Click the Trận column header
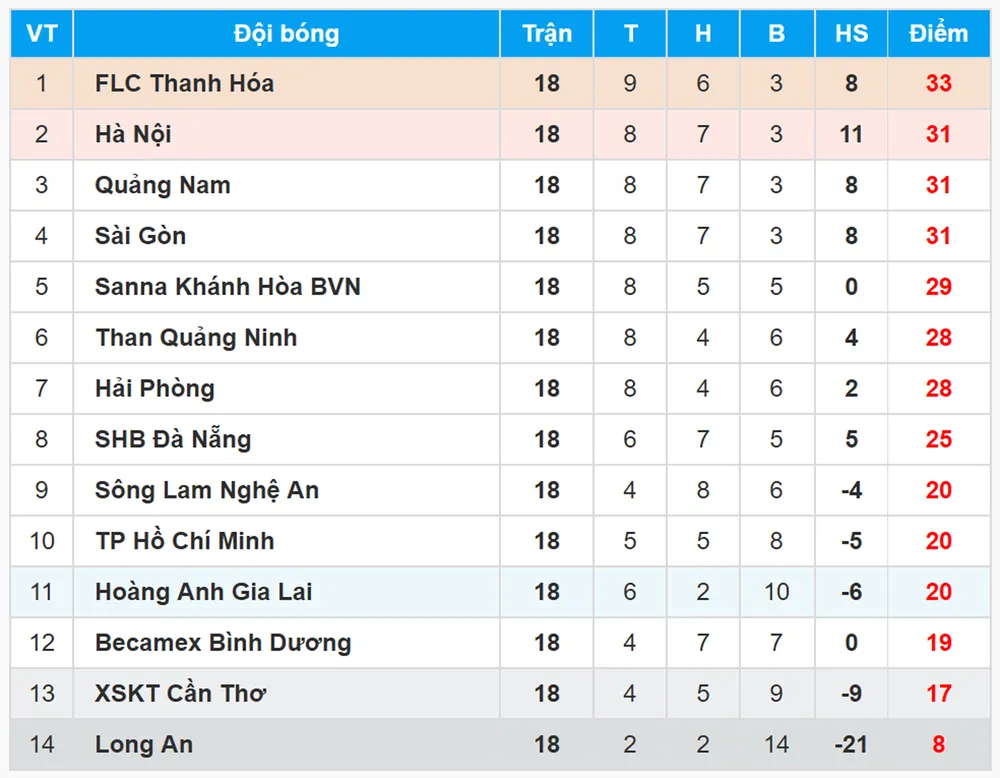 pos(547,34)
